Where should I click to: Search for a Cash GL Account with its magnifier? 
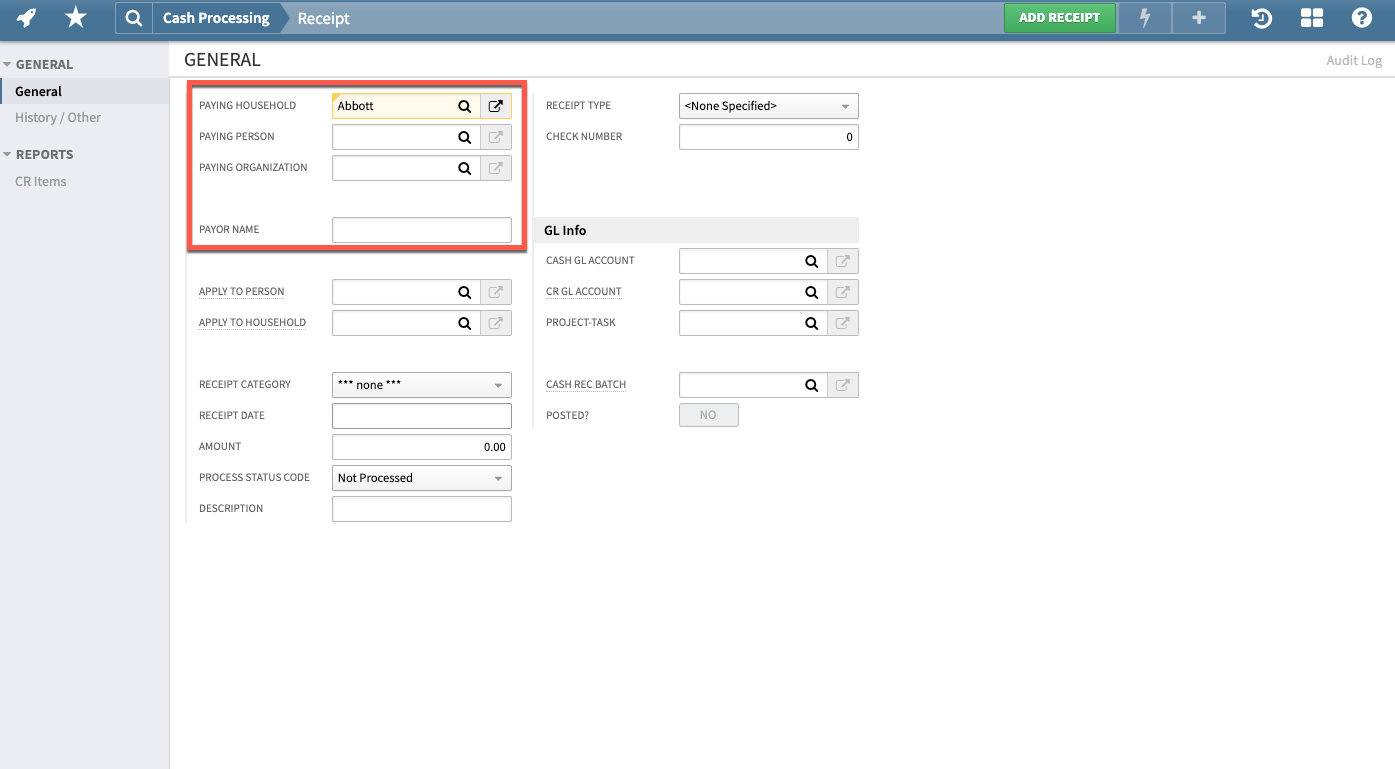click(x=811, y=260)
